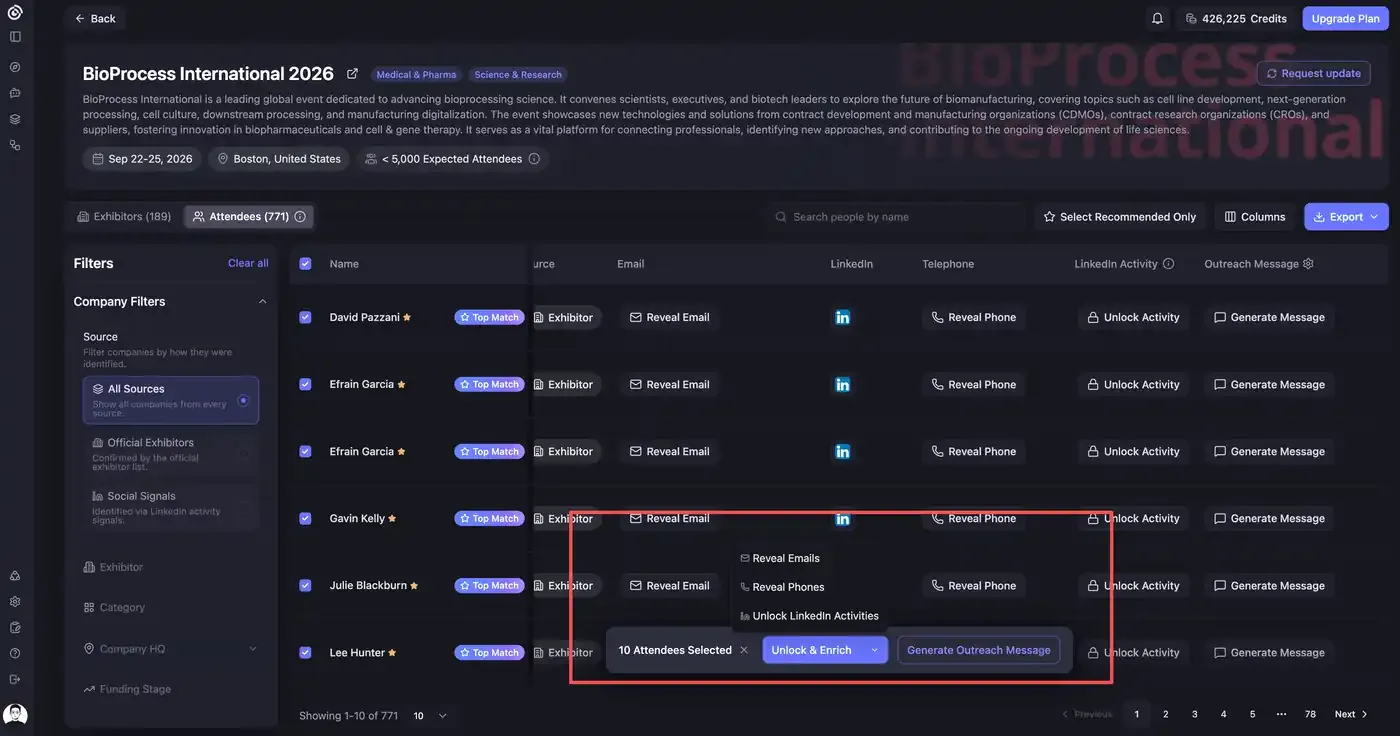The width and height of the screenshot is (1400, 736).
Task: Click the logout icon in sidebar
Action: click(x=15, y=680)
